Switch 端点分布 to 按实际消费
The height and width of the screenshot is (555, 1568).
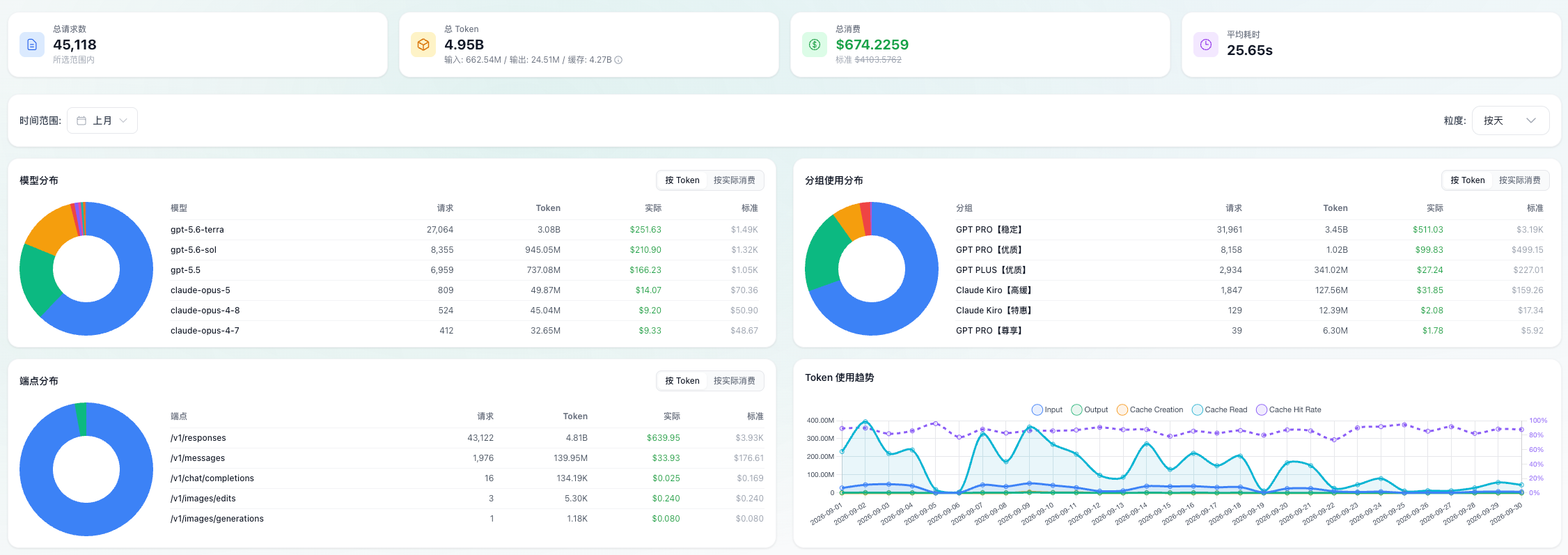click(734, 381)
